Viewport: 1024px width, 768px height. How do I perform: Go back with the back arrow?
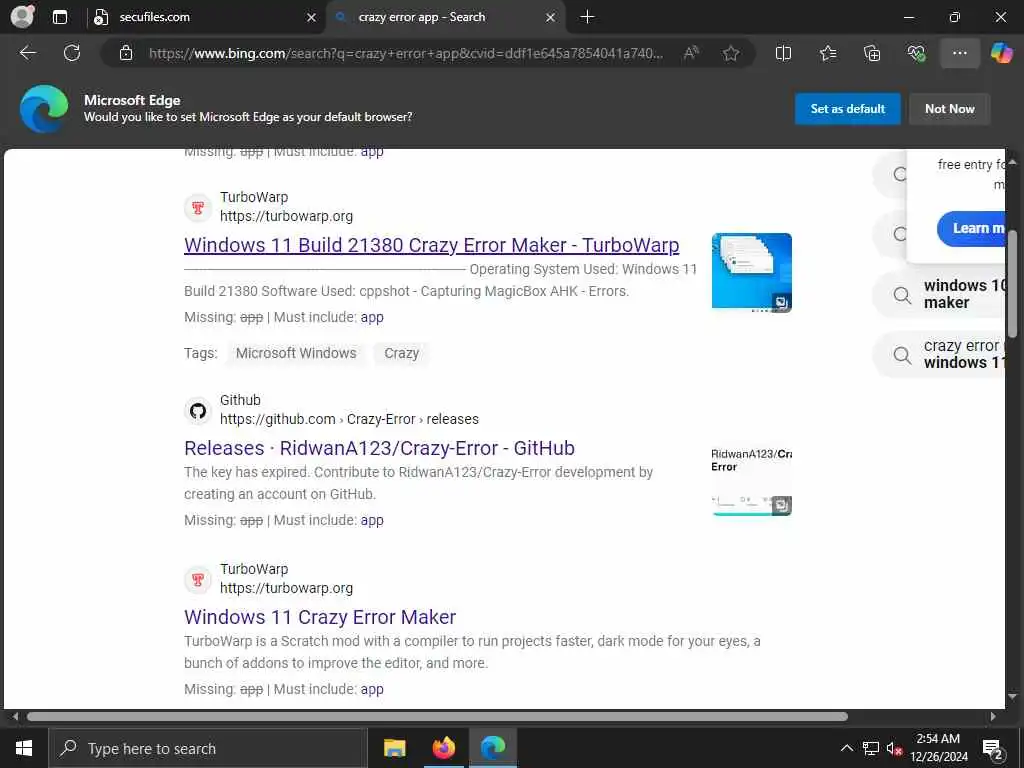[x=28, y=53]
